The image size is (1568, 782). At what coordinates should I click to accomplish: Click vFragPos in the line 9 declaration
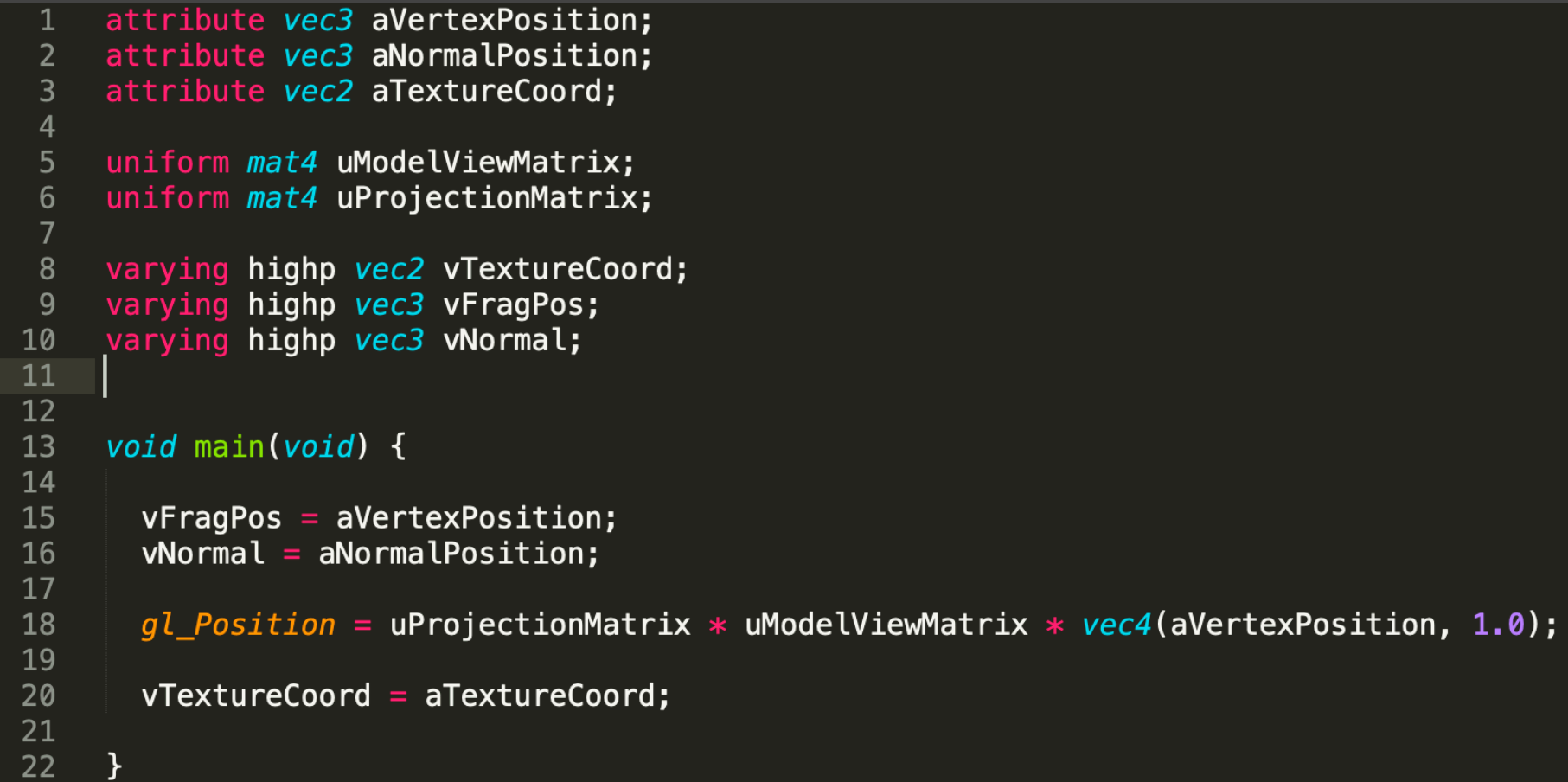514,304
